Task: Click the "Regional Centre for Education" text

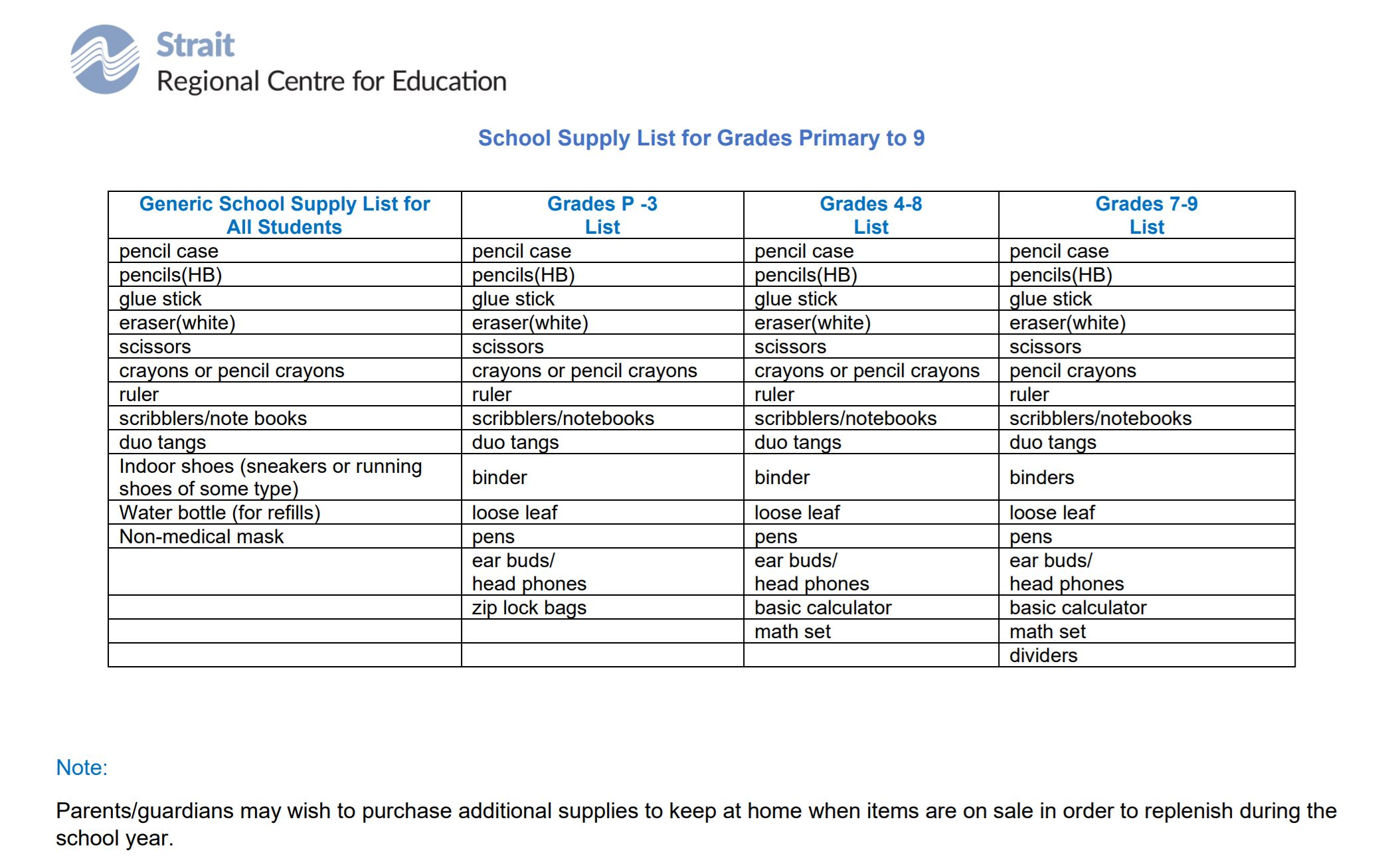Action: point(331,82)
